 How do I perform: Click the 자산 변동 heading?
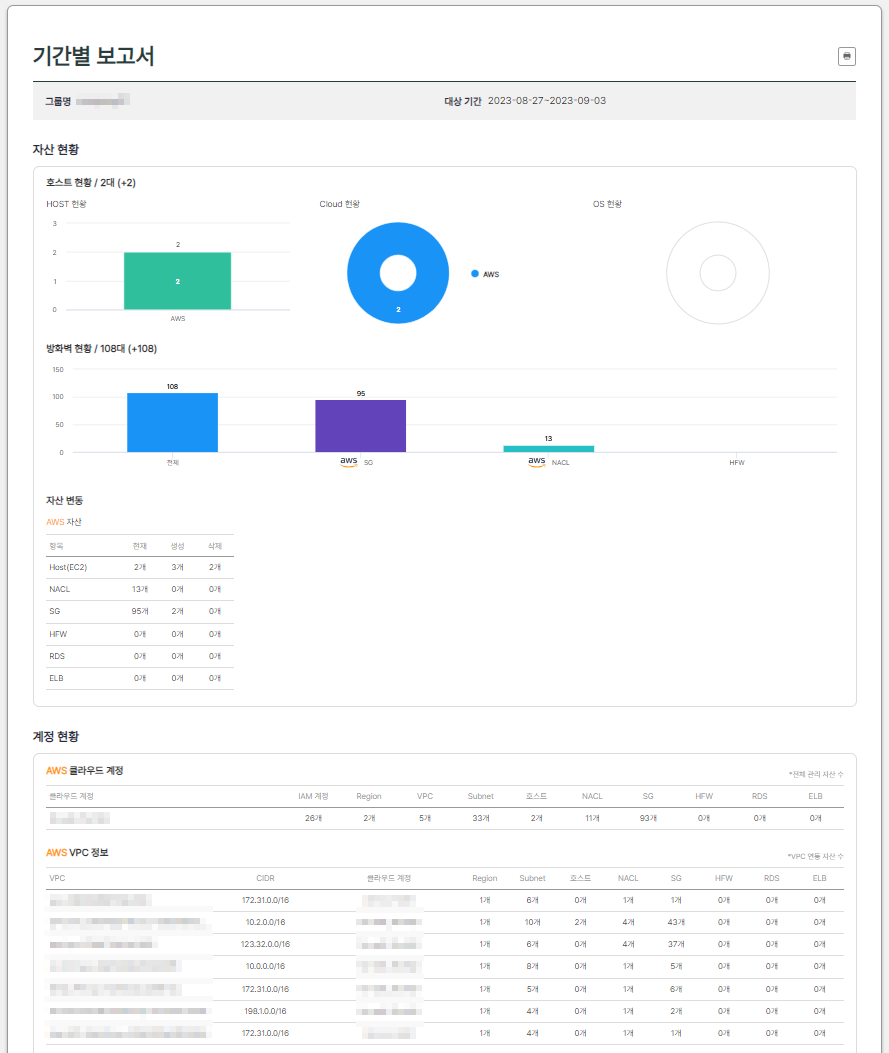pyautogui.click(x=64, y=500)
